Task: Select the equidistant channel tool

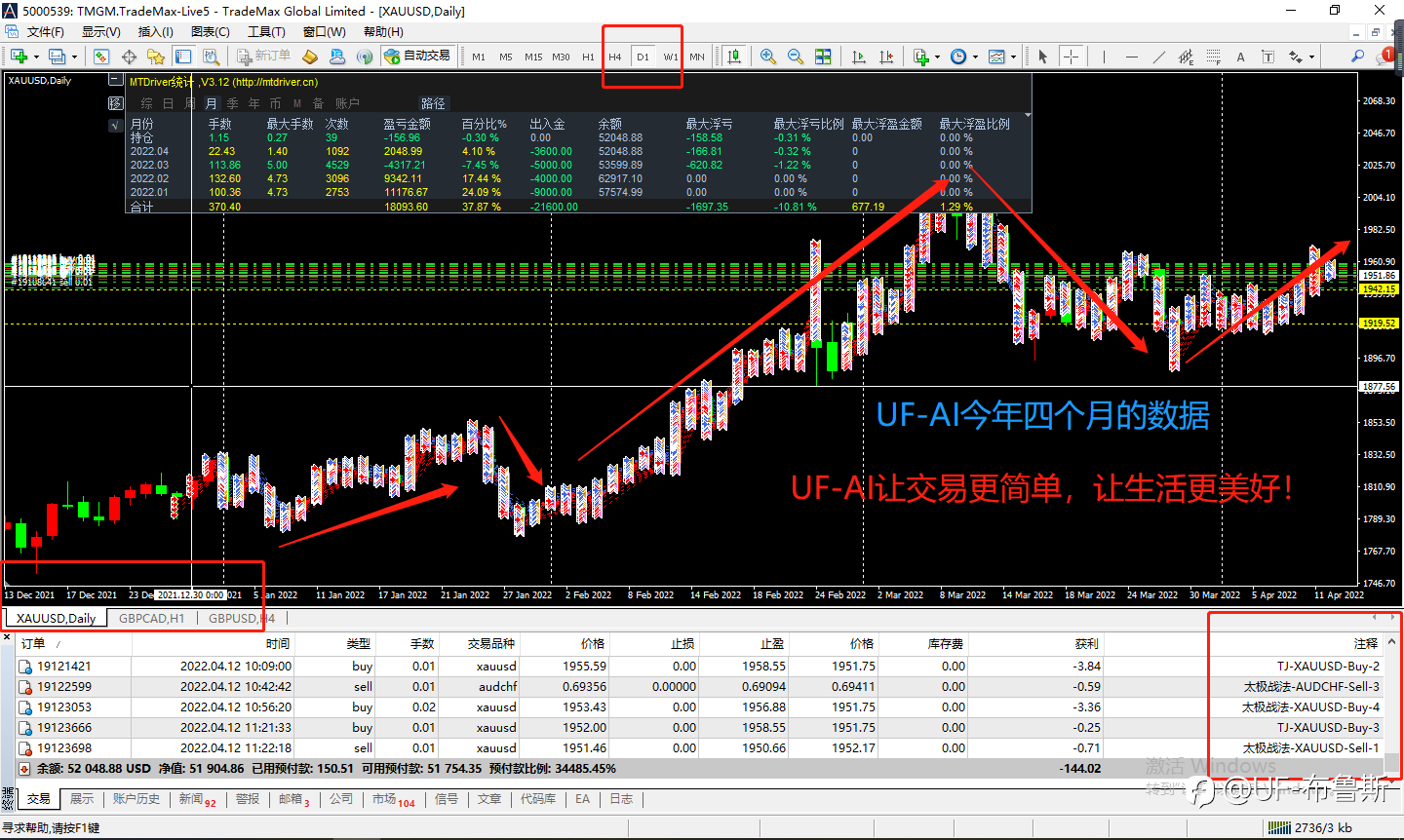Action: click(x=1186, y=57)
